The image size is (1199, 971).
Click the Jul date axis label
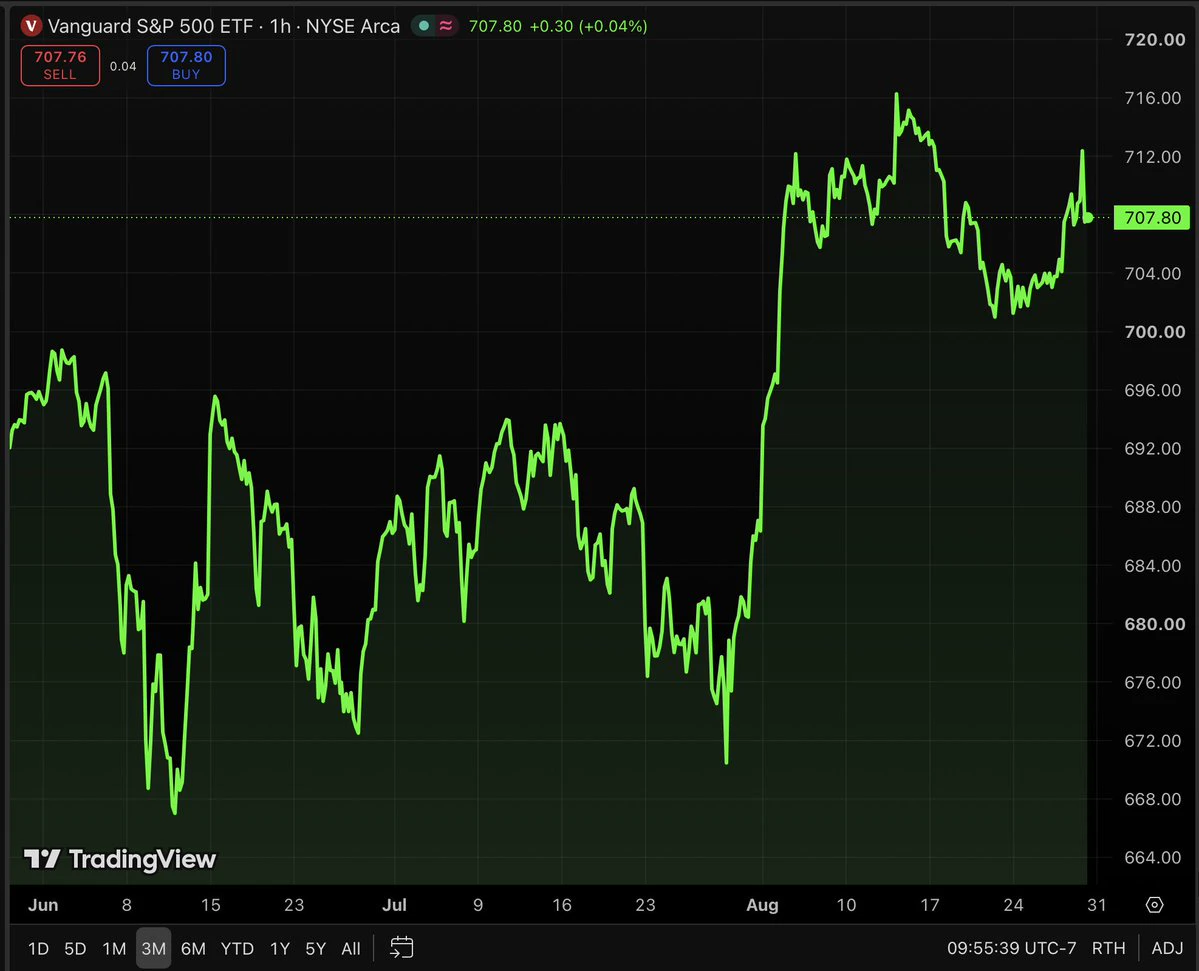pos(394,905)
